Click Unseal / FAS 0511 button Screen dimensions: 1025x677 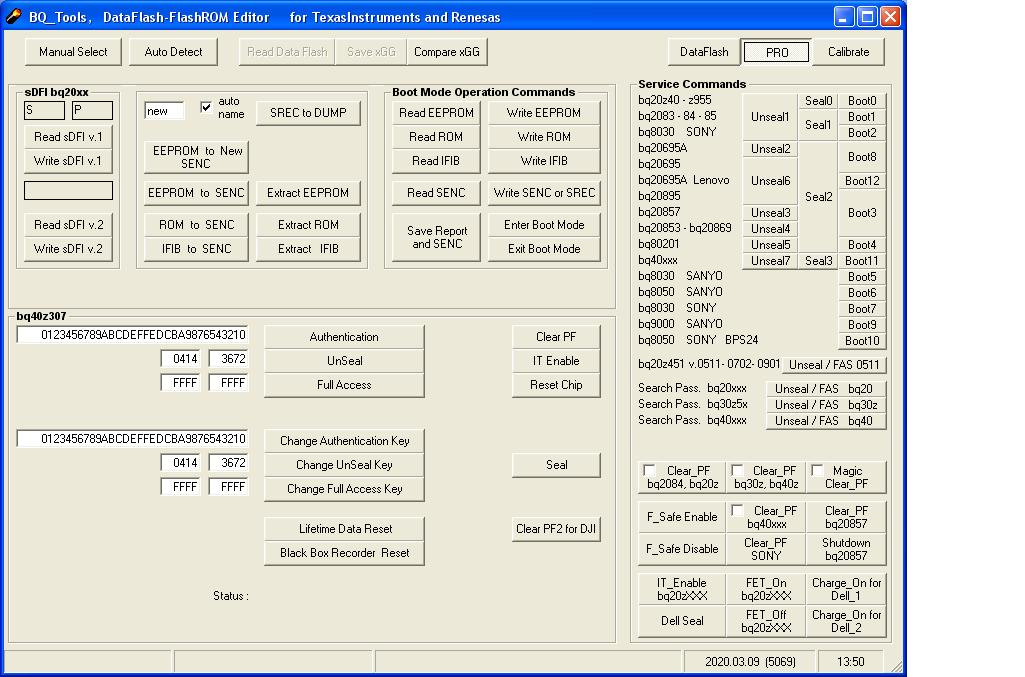[833, 365]
